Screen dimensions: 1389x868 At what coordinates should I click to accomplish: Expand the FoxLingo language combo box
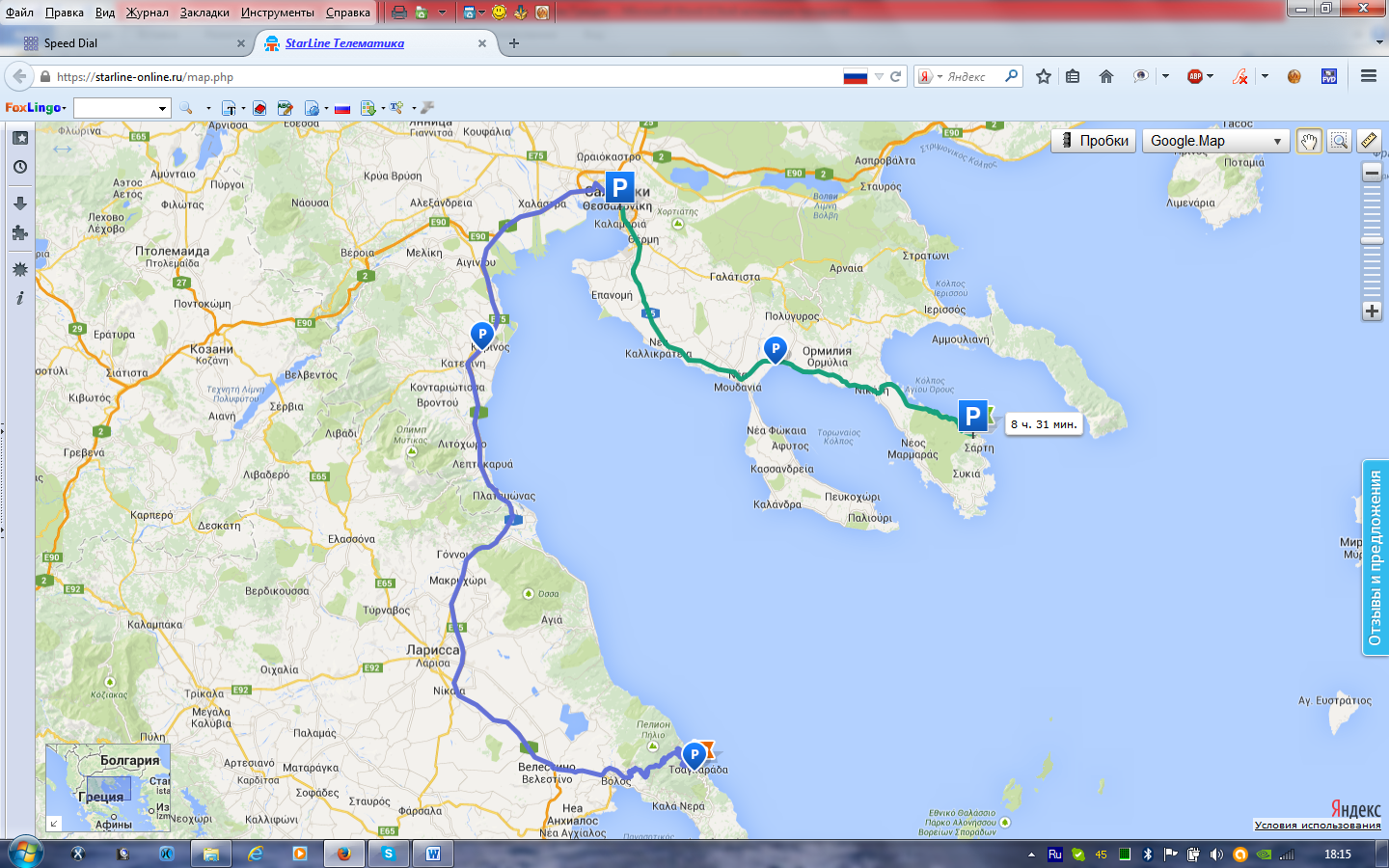[162, 108]
